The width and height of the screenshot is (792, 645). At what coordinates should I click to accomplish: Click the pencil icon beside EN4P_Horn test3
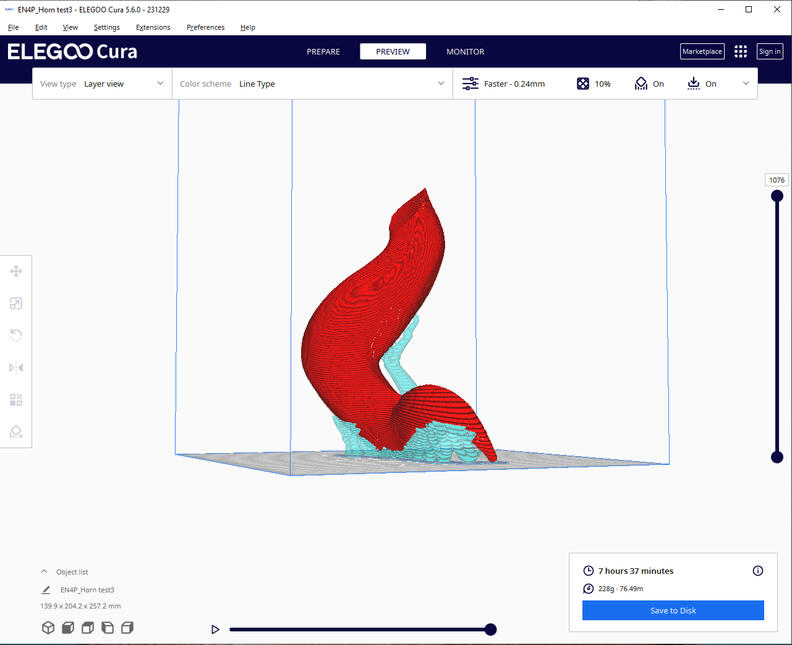pyautogui.click(x=46, y=590)
